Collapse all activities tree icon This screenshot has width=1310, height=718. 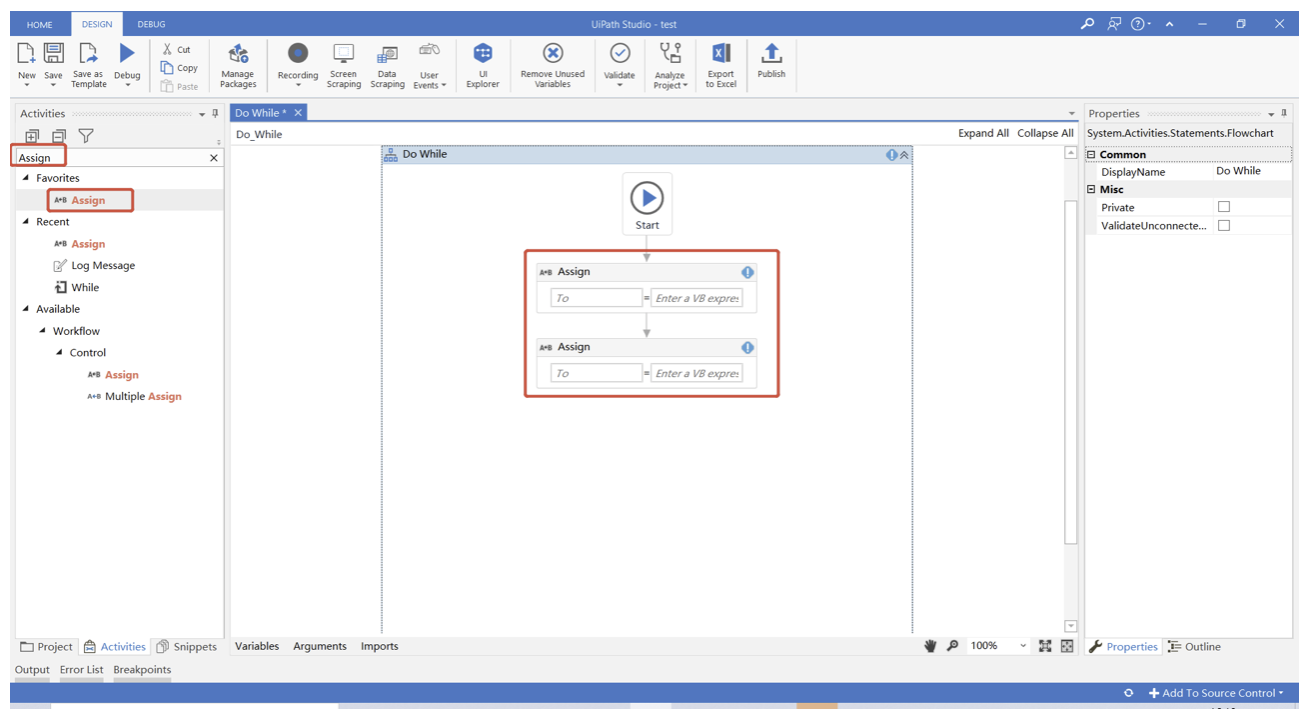[x=59, y=136]
